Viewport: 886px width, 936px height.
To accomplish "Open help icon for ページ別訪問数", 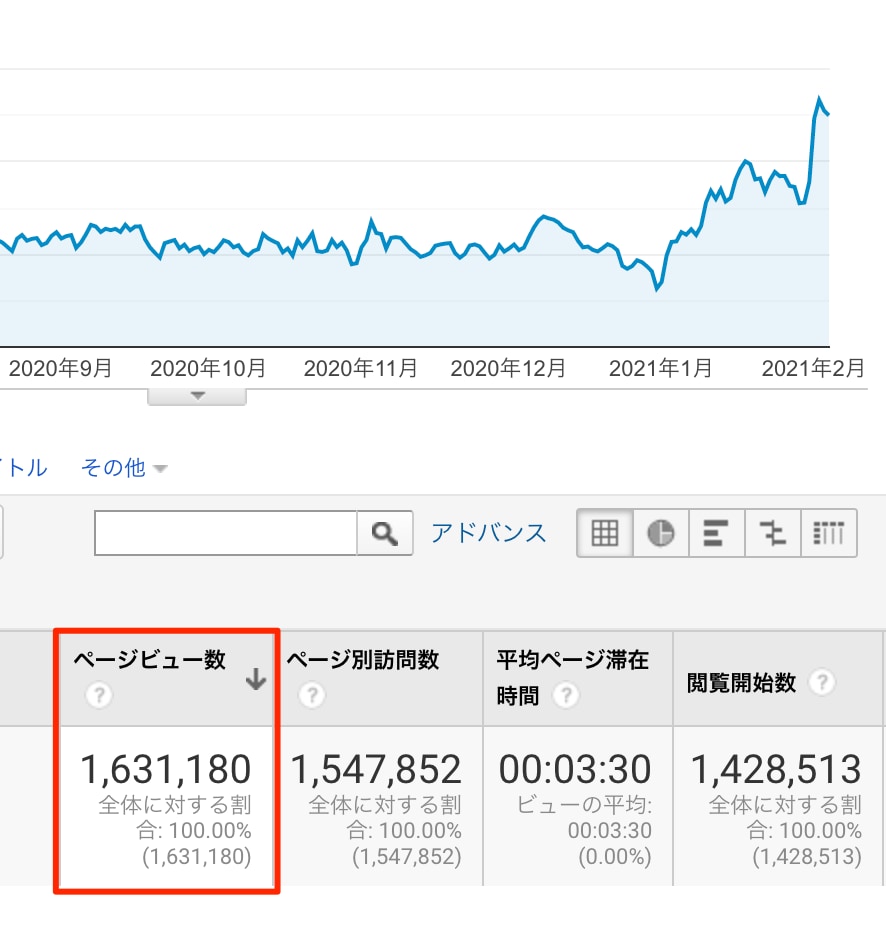I will coord(312,695).
